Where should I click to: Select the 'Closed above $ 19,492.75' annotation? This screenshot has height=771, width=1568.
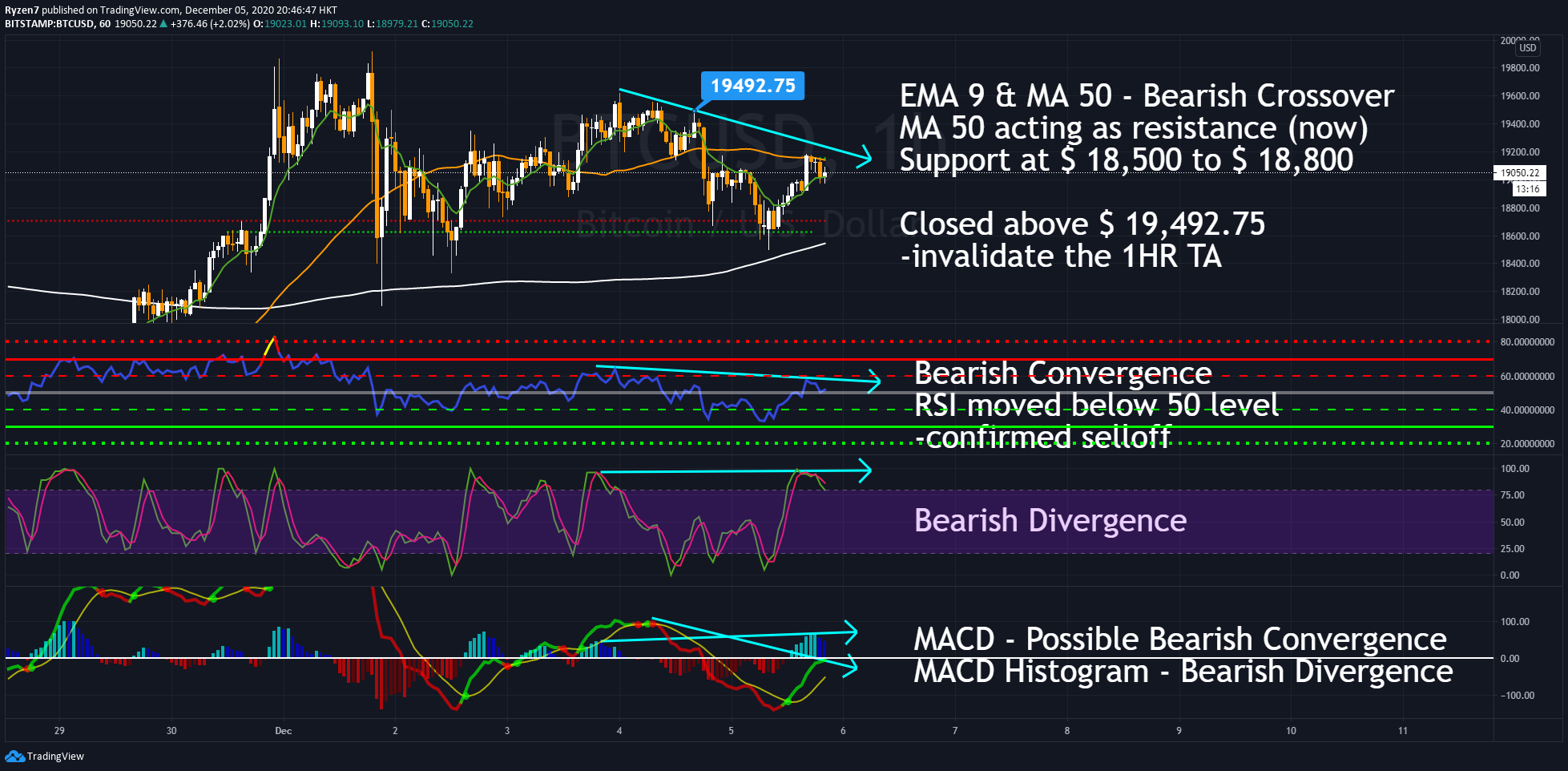pos(1082,224)
